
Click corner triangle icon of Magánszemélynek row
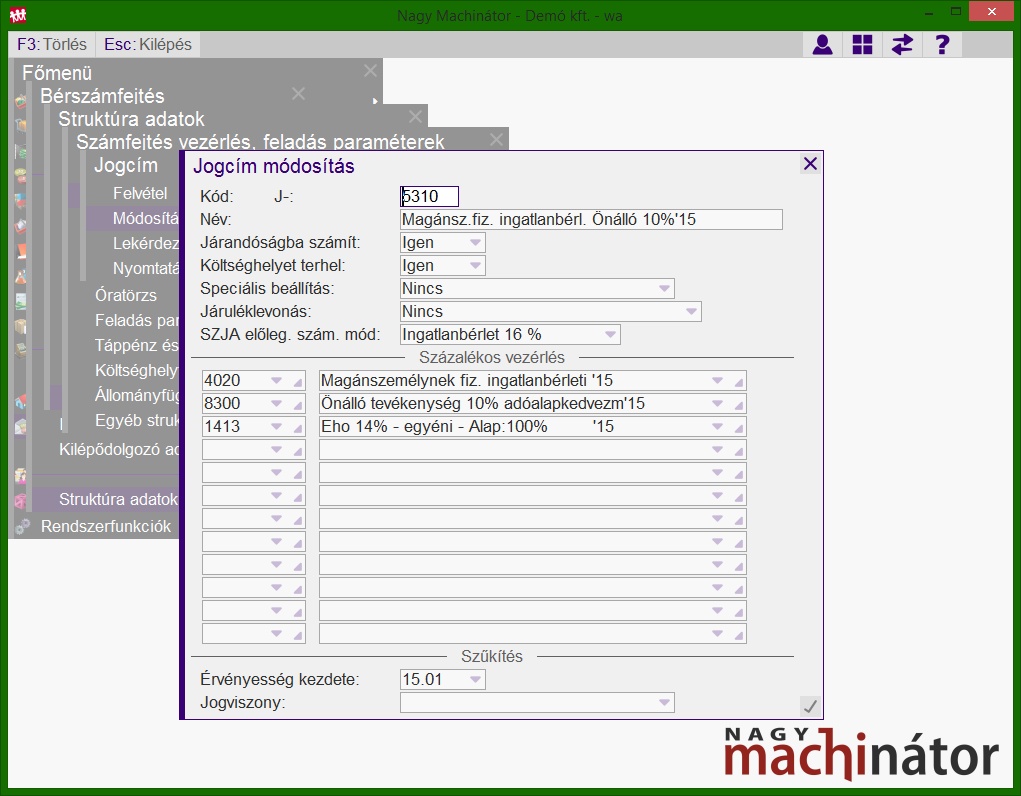(738, 382)
